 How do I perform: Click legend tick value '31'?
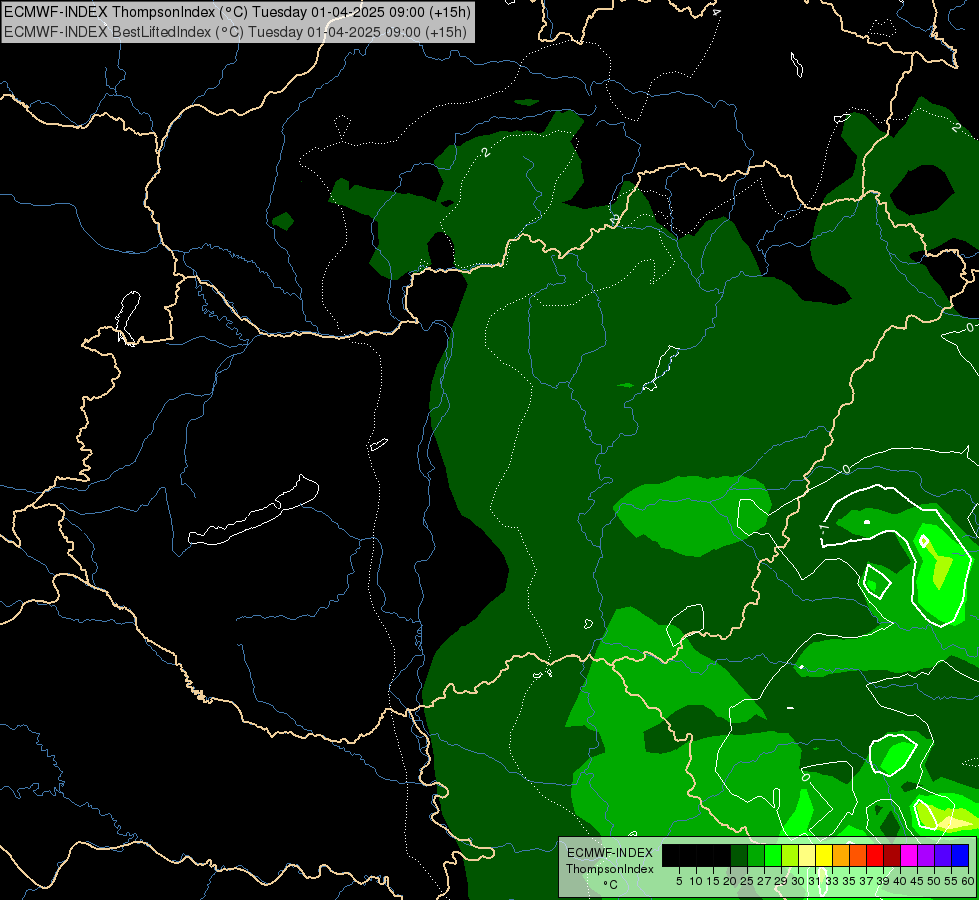click(814, 881)
